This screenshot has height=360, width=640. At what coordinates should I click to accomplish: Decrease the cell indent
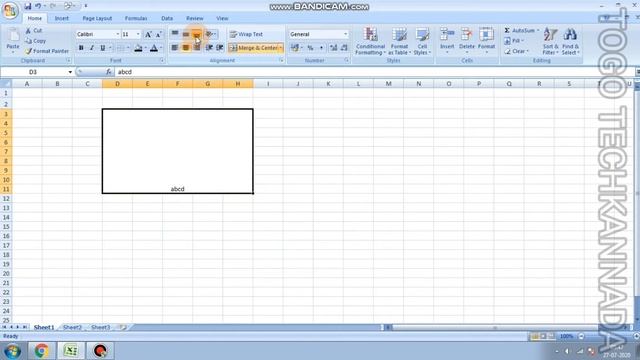tap(209, 48)
